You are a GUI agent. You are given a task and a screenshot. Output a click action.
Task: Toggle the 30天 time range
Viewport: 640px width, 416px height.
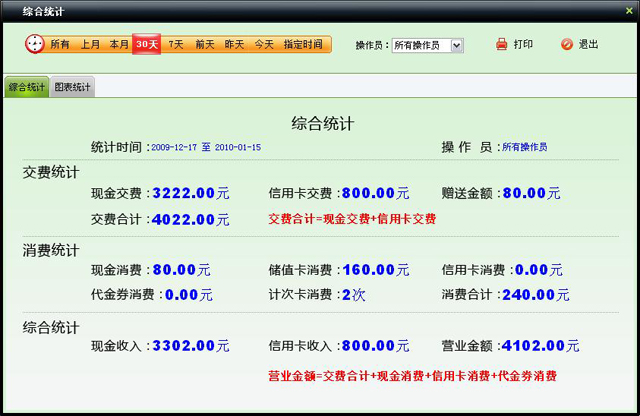pyautogui.click(x=147, y=45)
